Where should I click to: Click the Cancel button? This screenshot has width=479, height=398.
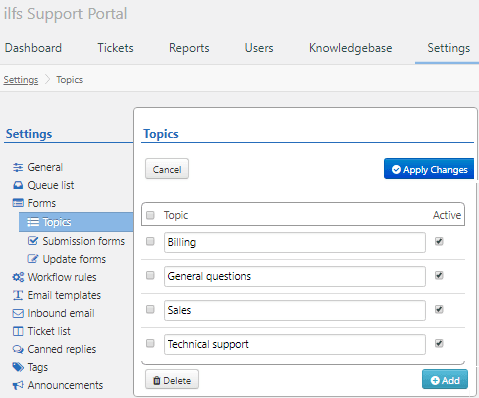pyautogui.click(x=167, y=169)
